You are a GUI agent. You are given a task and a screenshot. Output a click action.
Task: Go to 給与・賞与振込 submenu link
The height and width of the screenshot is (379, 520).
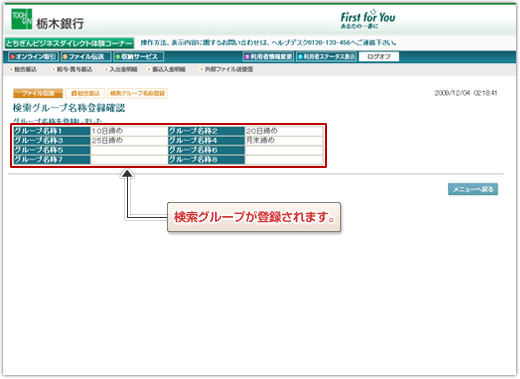point(74,69)
